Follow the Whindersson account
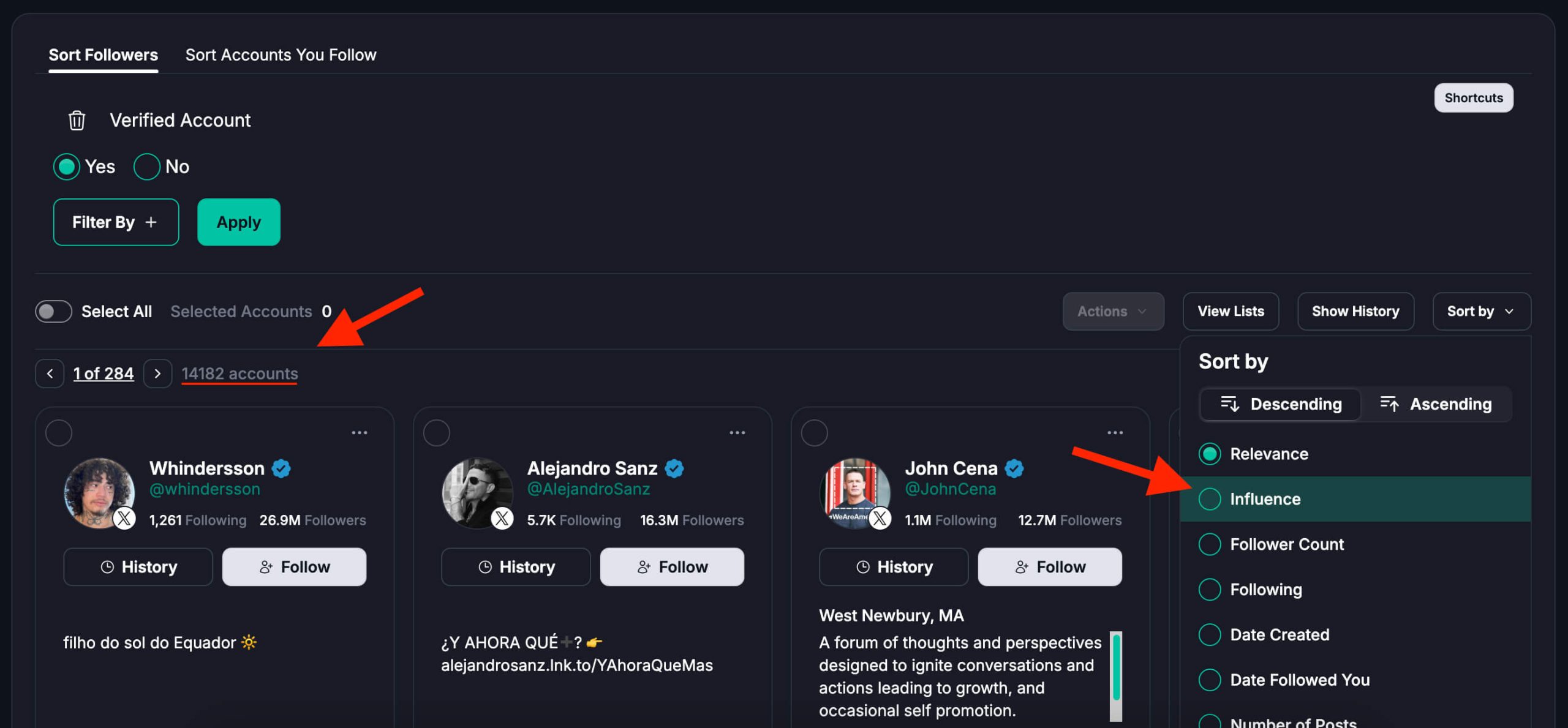This screenshot has height=728, width=1568. point(294,567)
